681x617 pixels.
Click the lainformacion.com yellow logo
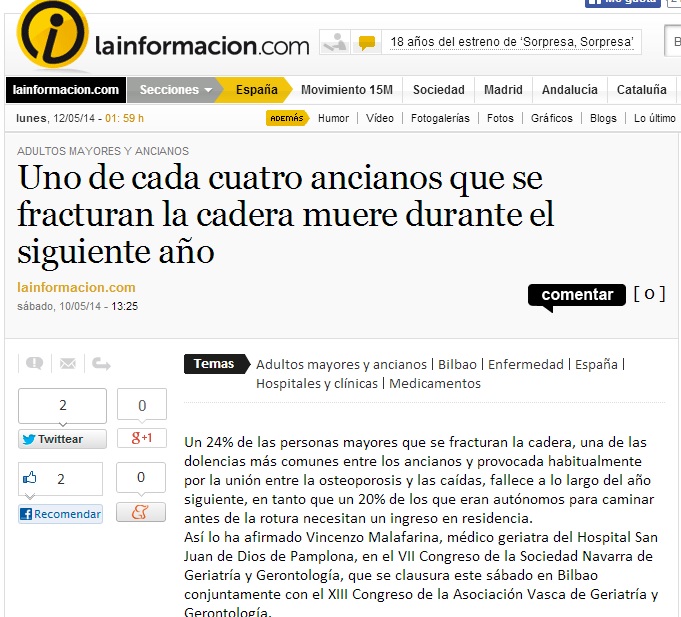[53, 36]
